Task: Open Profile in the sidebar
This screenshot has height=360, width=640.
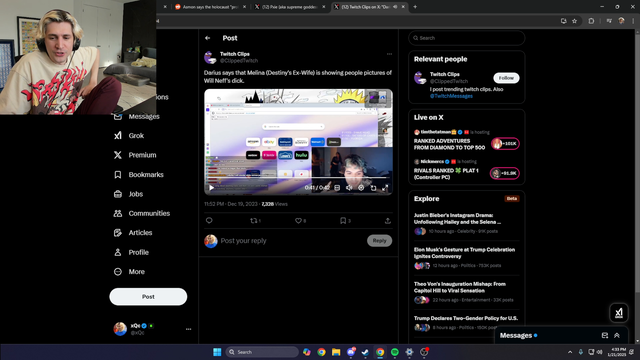Action: 131,252
